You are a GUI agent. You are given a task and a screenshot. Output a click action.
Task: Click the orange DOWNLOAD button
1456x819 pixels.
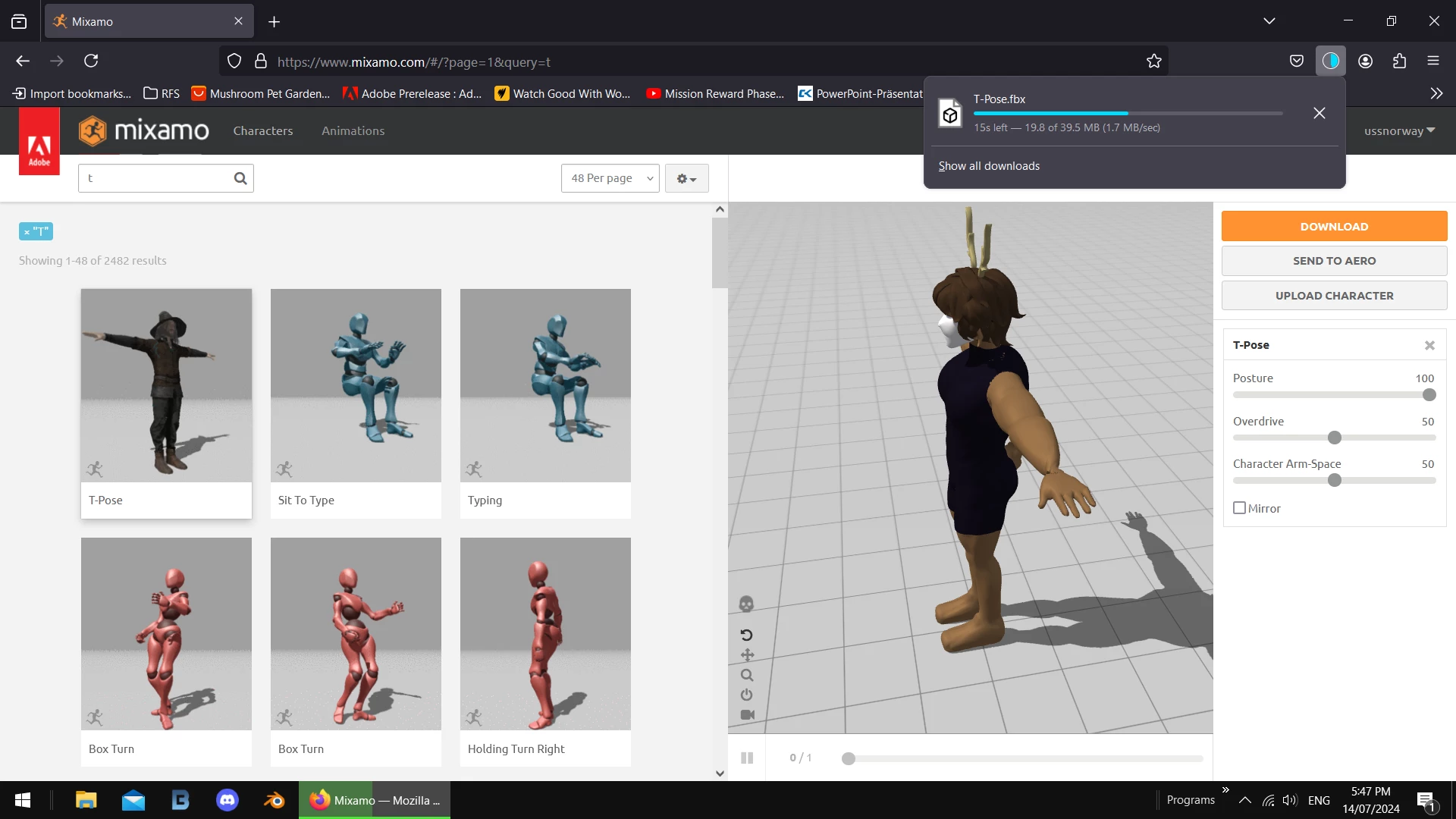click(1334, 226)
